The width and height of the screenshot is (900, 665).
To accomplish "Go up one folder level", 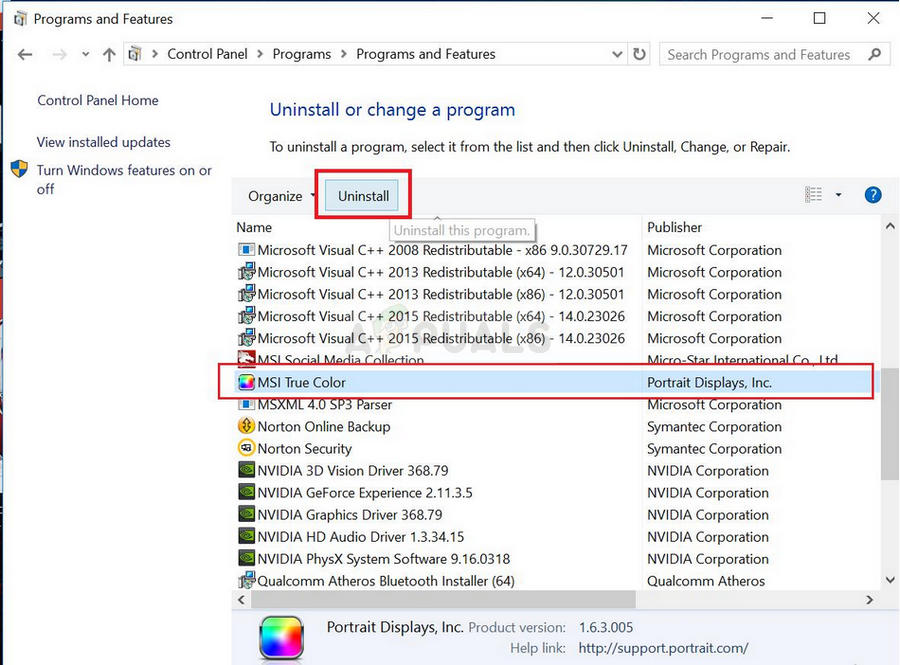I will [x=109, y=55].
